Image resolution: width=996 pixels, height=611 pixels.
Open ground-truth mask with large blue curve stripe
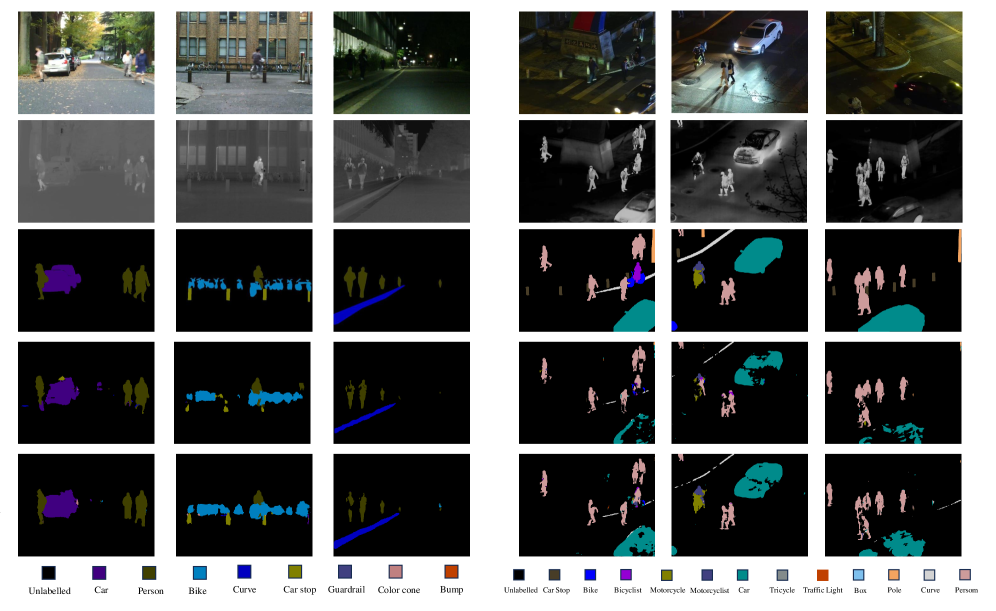tap(401, 280)
